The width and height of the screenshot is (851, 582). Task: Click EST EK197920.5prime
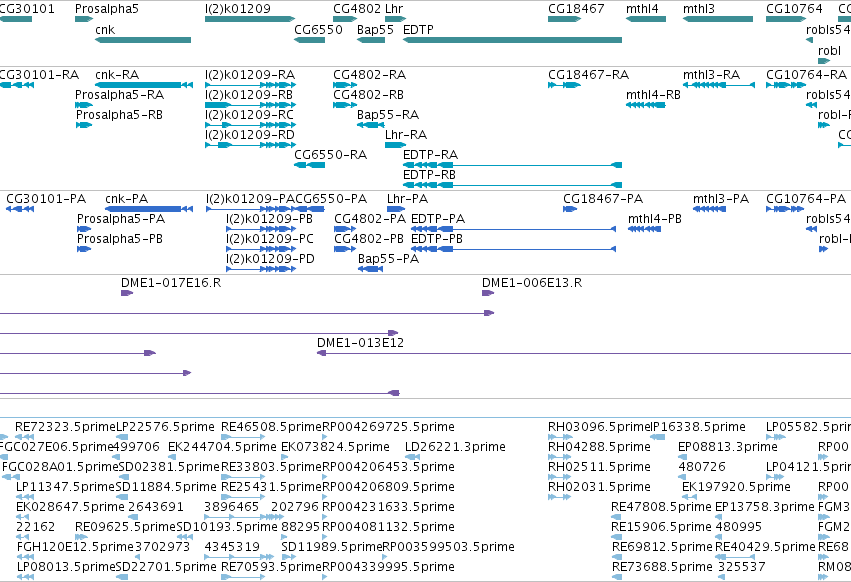pyautogui.click(x=736, y=486)
